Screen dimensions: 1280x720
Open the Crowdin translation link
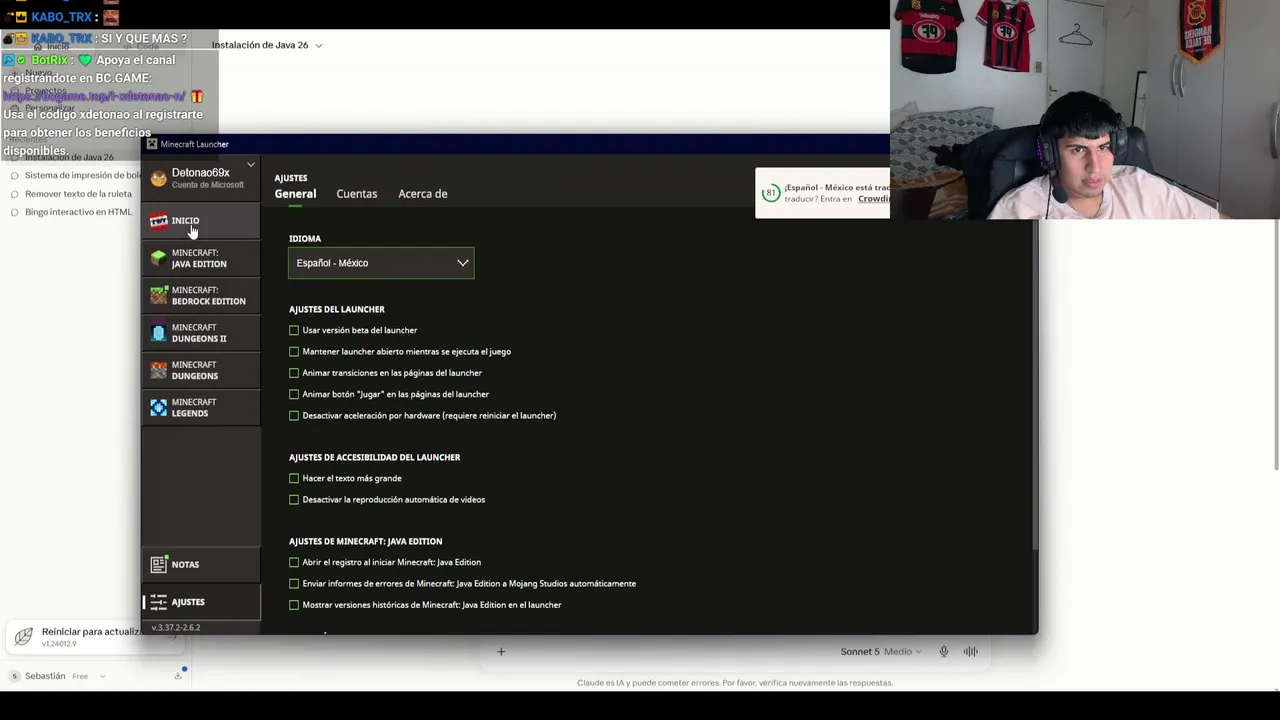pyautogui.click(x=873, y=199)
